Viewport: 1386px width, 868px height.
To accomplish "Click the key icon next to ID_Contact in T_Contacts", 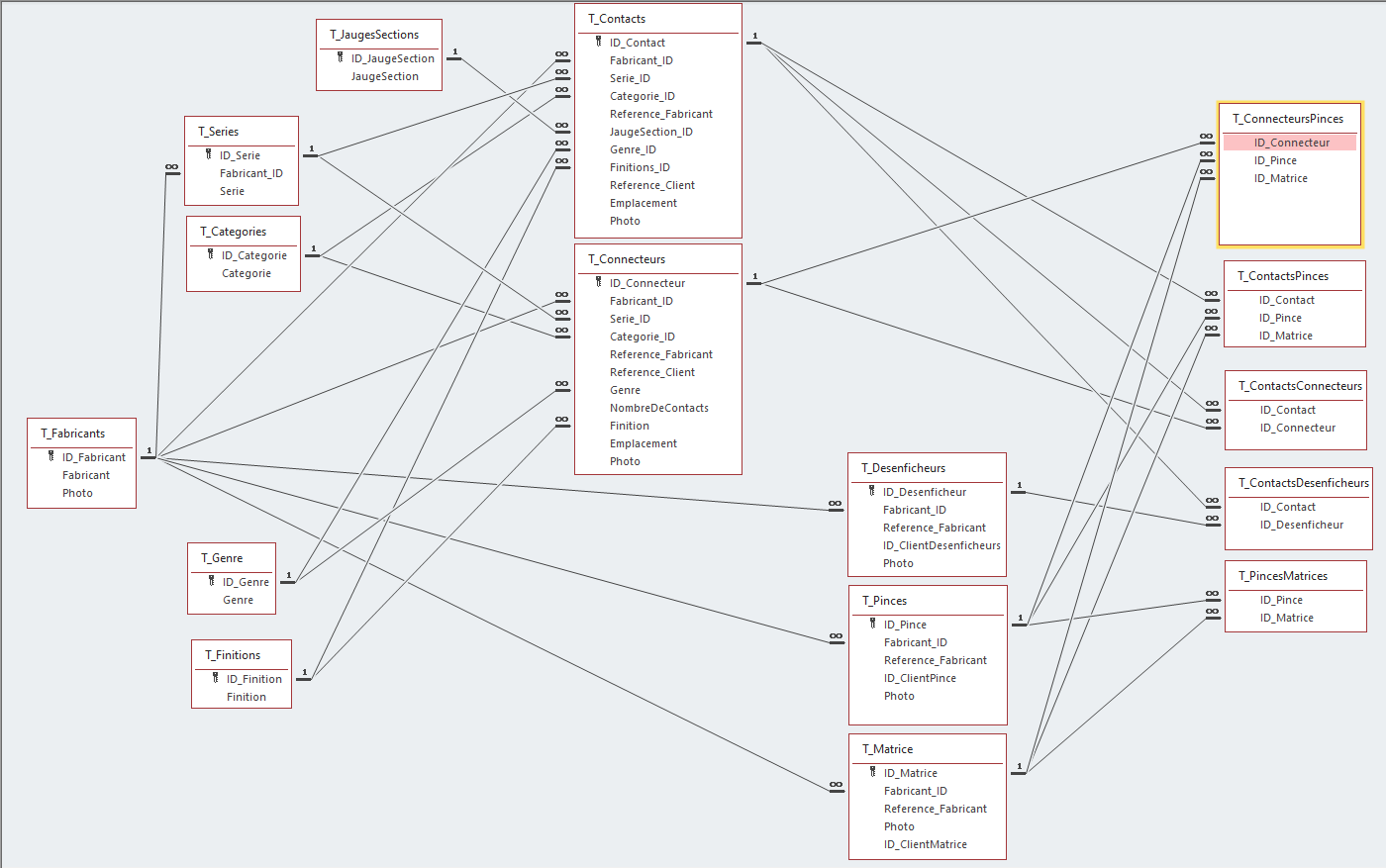I will point(598,42).
